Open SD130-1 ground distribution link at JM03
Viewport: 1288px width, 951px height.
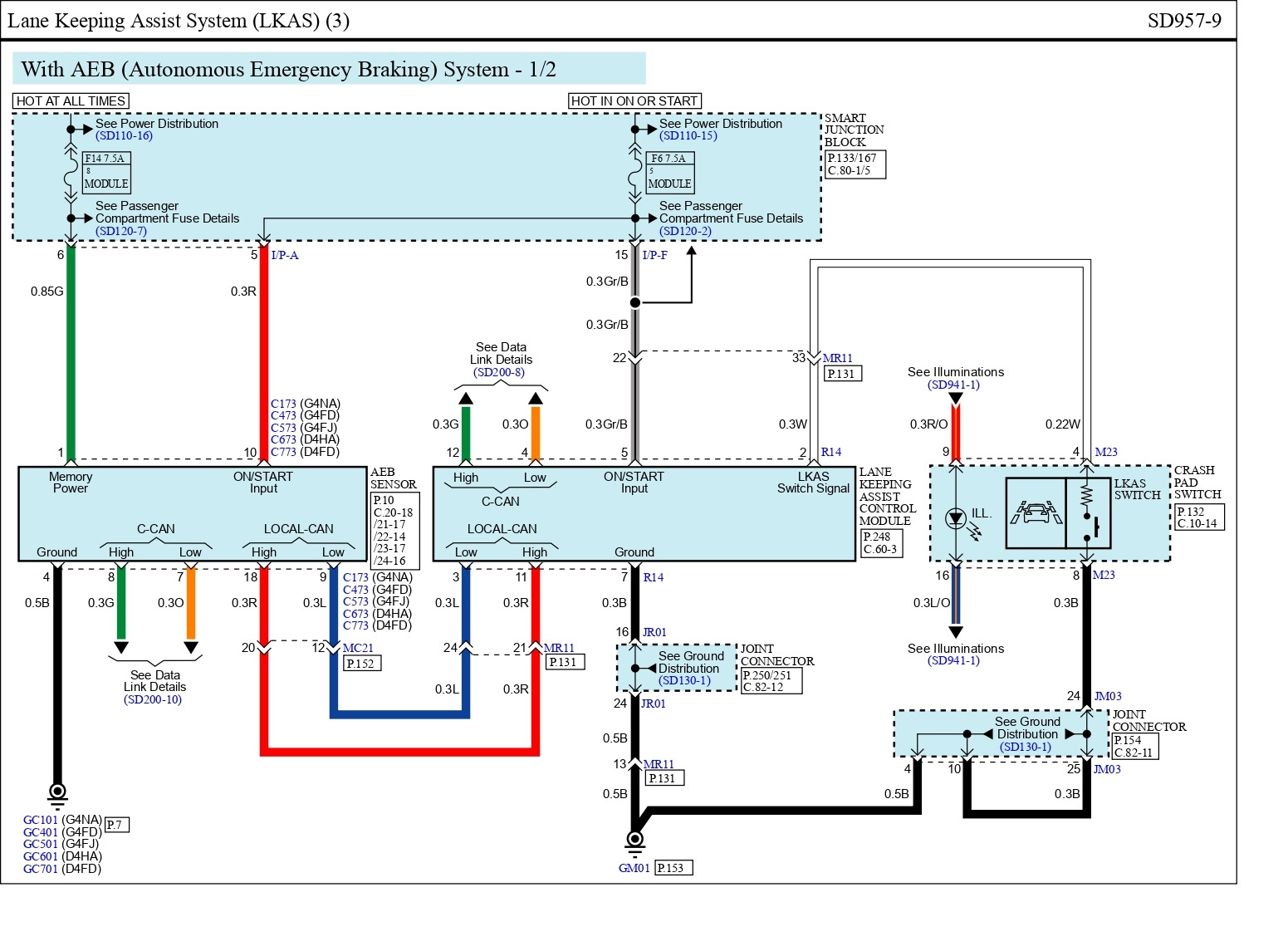pyautogui.click(x=1026, y=748)
